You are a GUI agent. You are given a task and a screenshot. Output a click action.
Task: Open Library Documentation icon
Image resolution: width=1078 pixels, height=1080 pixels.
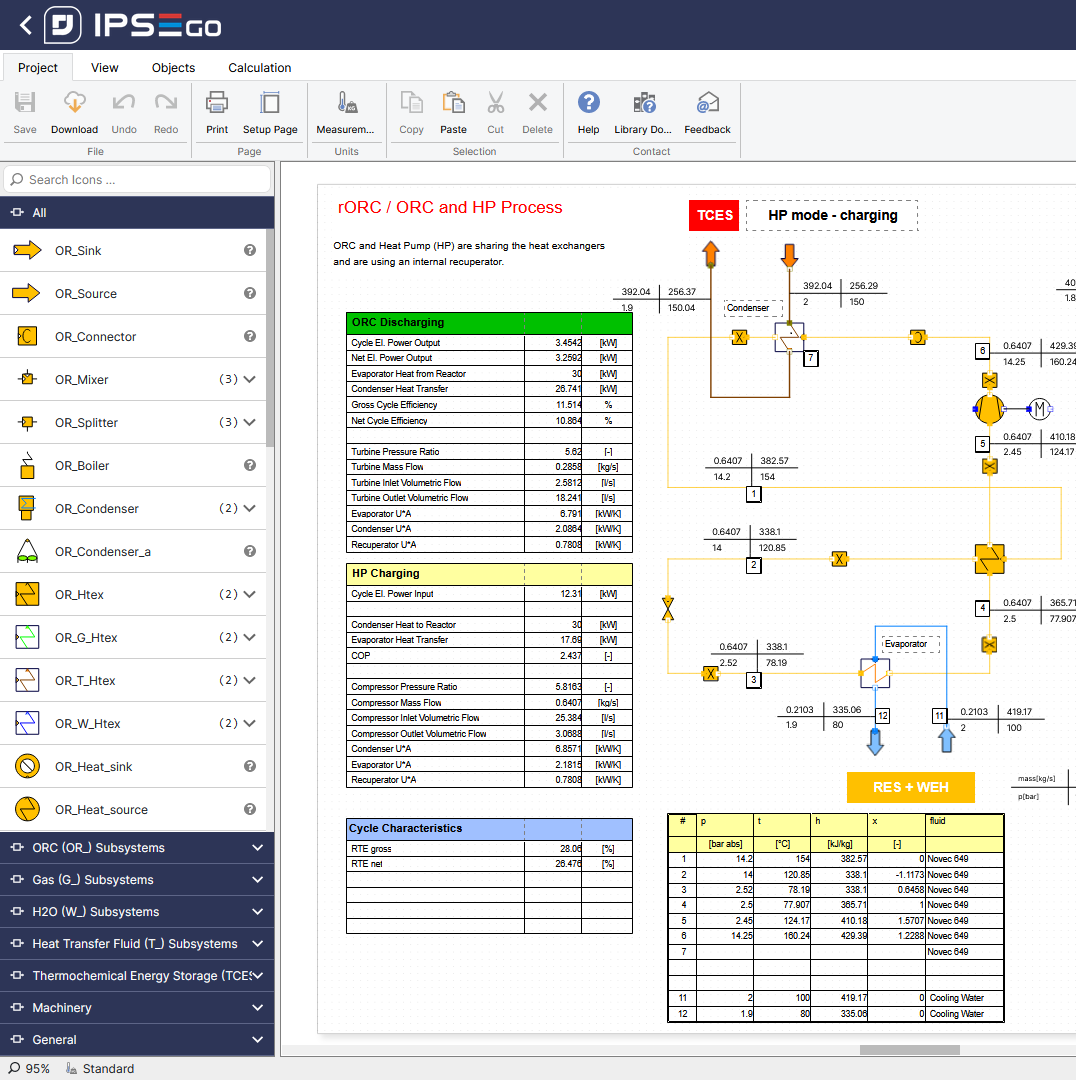tap(643, 103)
